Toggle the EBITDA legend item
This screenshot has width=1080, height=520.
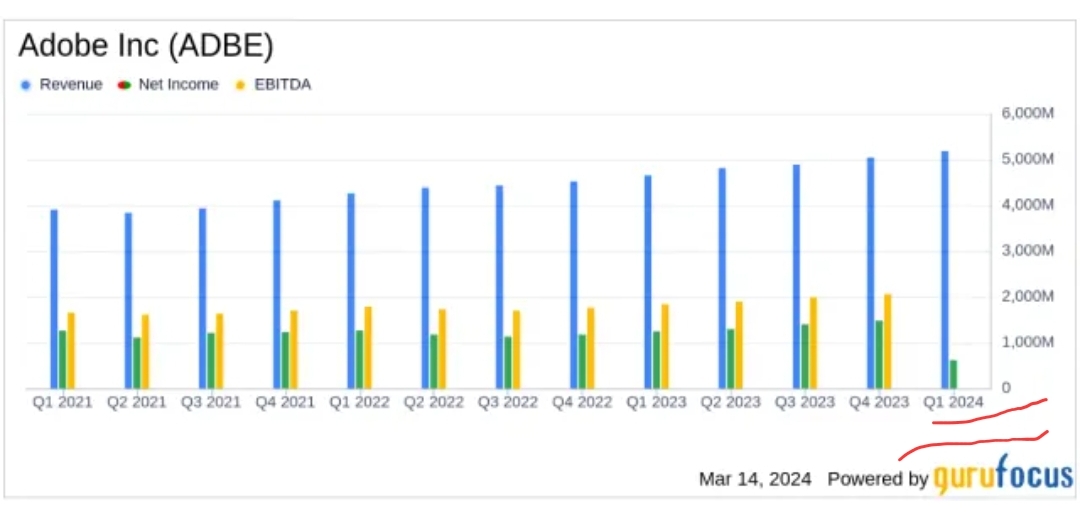point(273,85)
